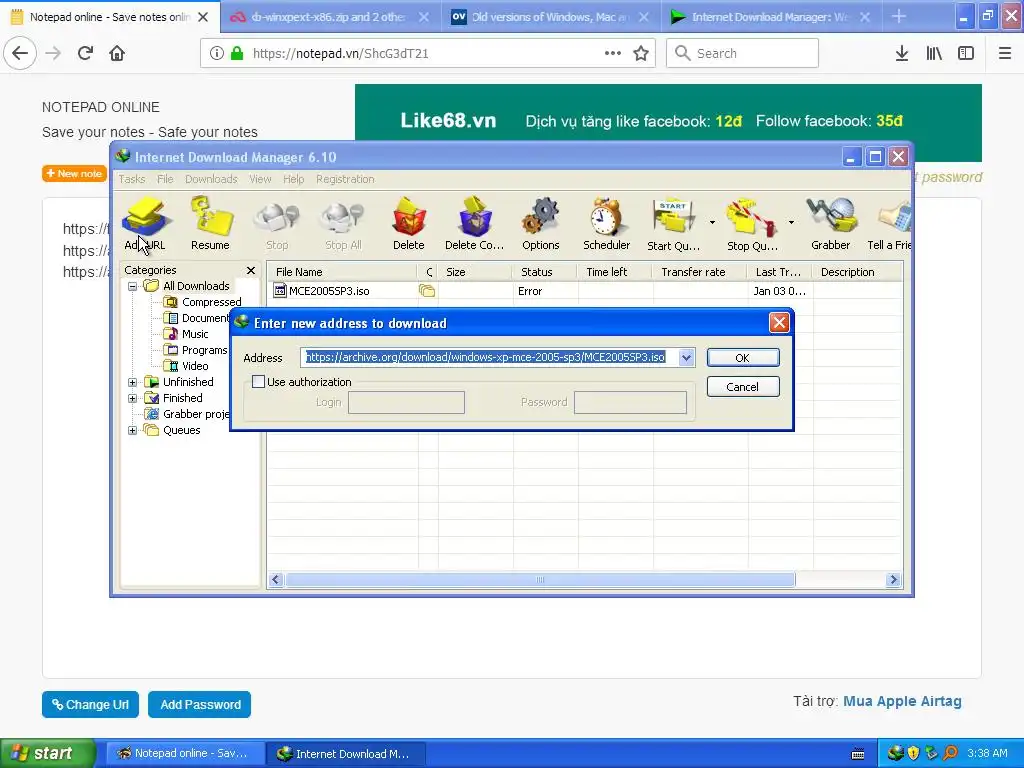Open IDM Options gear icon
This screenshot has height=768, width=1024.
coord(541,224)
